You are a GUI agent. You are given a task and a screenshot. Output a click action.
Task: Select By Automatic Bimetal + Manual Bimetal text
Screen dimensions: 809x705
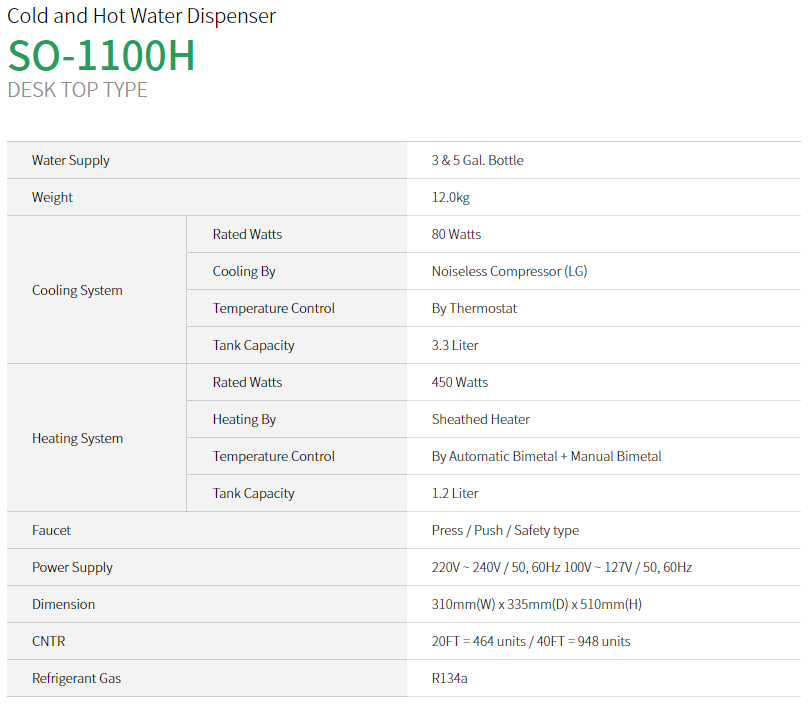[x=546, y=456]
